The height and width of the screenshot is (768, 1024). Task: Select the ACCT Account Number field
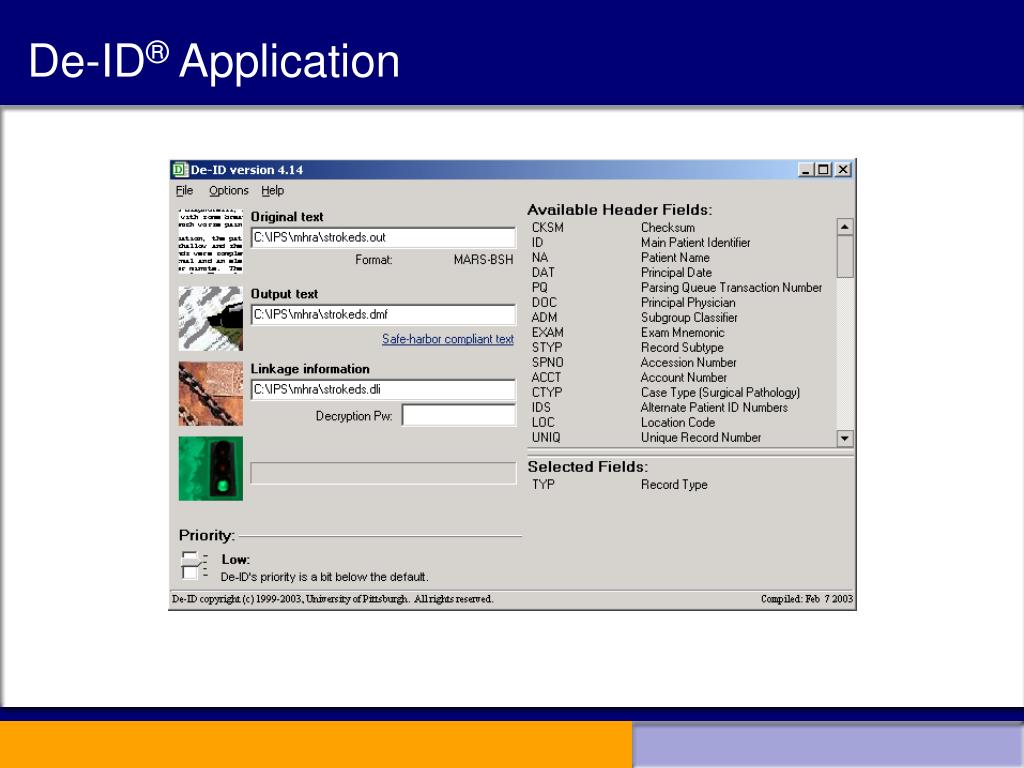(677, 377)
